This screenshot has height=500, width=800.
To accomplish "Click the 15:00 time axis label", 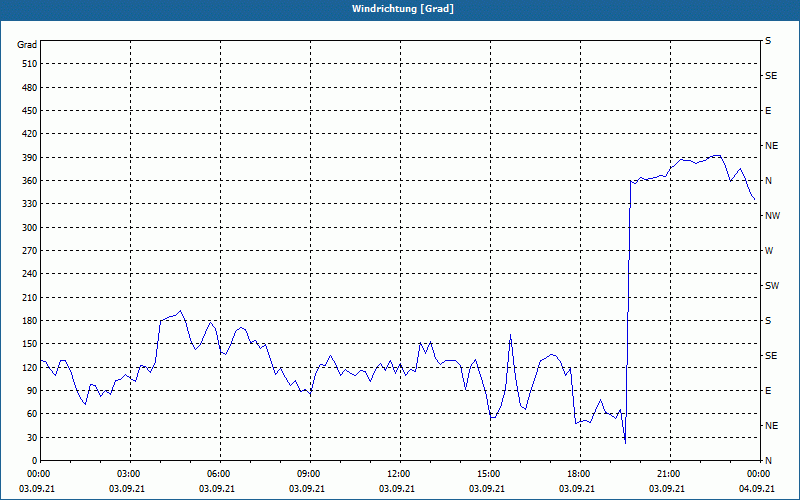I will pyautogui.click(x=491, y=474).
